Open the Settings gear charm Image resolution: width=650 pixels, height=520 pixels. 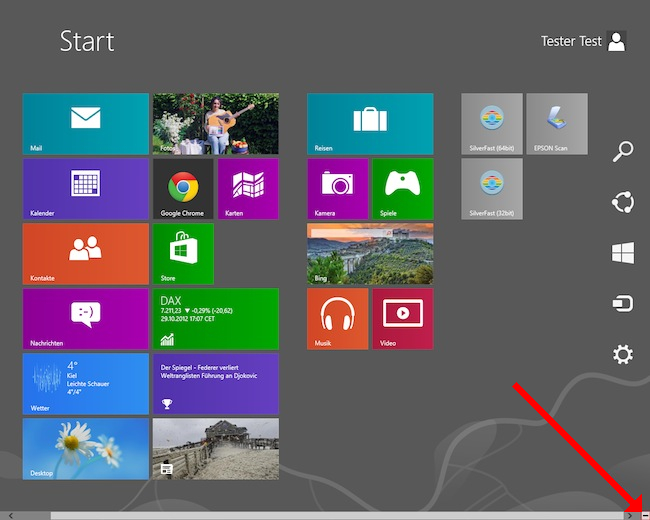click(623, 355)
